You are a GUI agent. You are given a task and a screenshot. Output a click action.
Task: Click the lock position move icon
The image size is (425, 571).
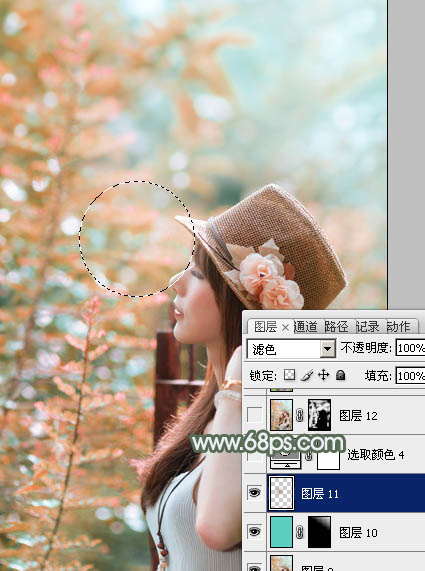coord(323,375)
